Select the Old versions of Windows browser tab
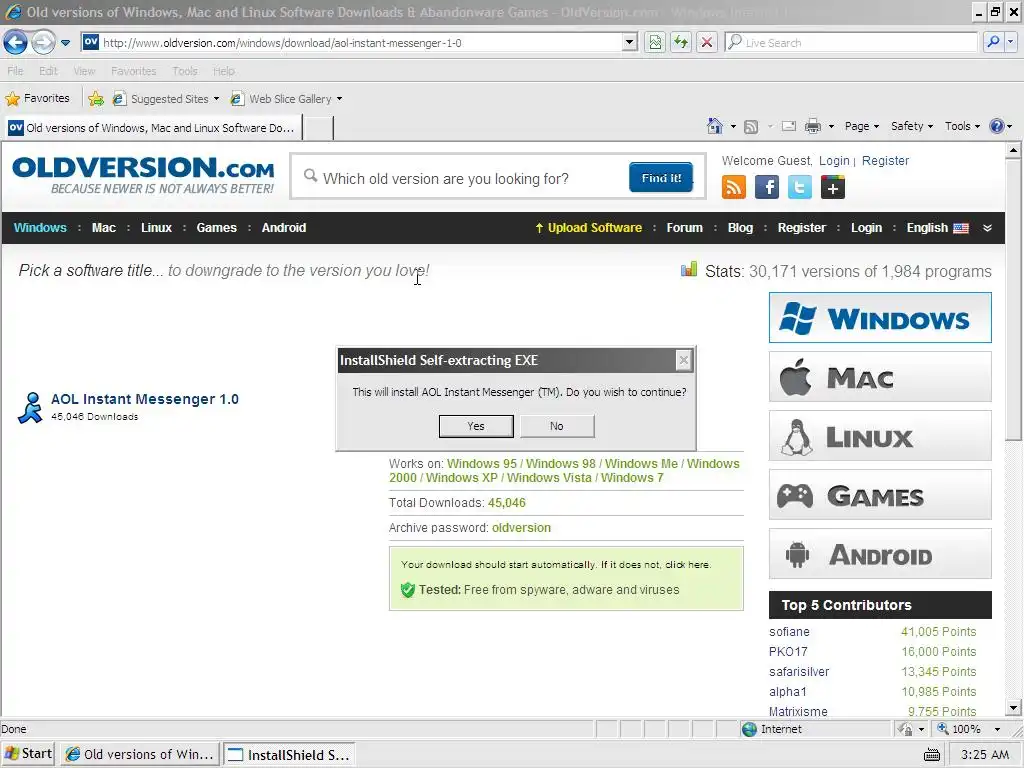This screenshot has height=768, width=1024. (x=152, y=128)
